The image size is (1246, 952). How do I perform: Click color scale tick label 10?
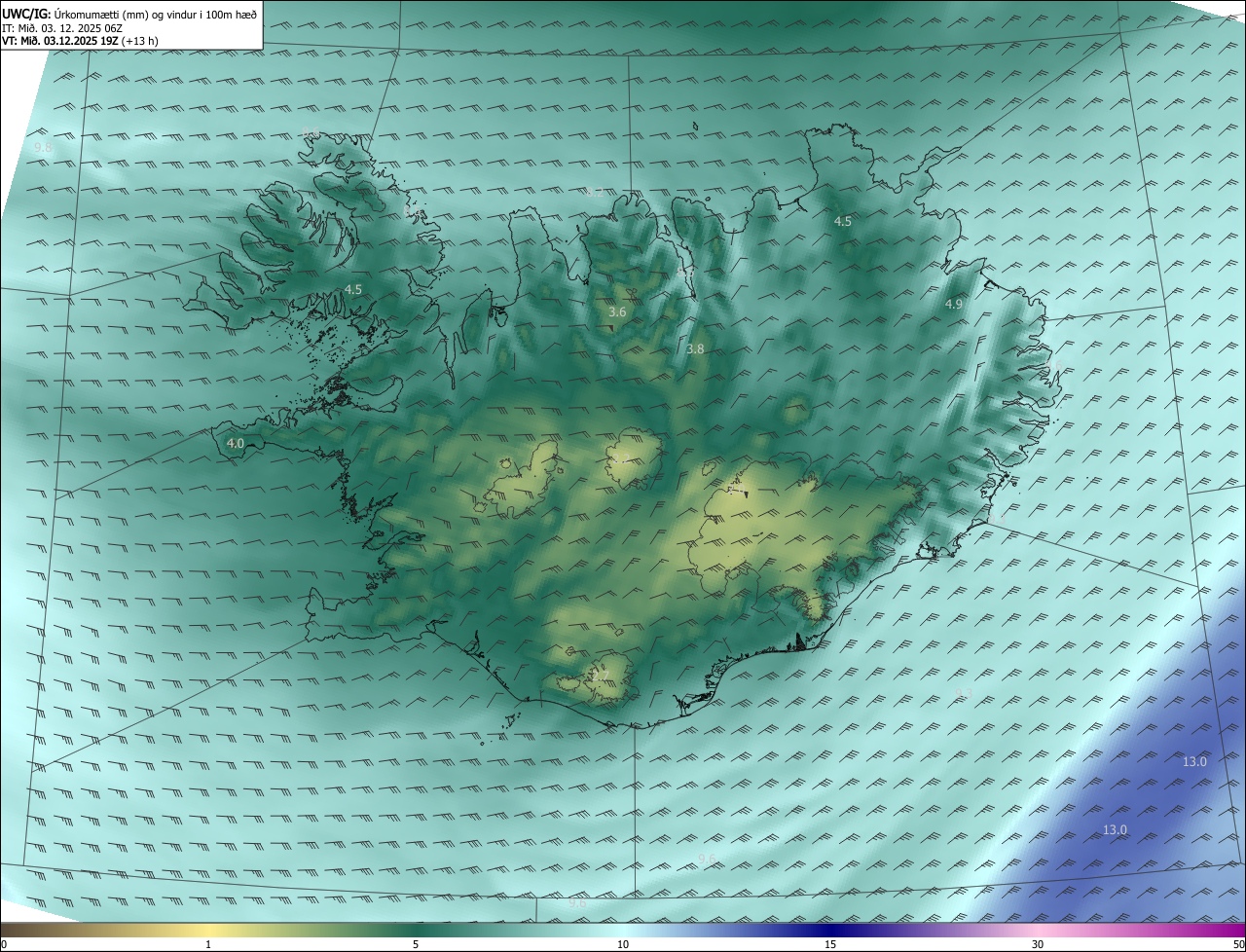click(x=623, y=944)
